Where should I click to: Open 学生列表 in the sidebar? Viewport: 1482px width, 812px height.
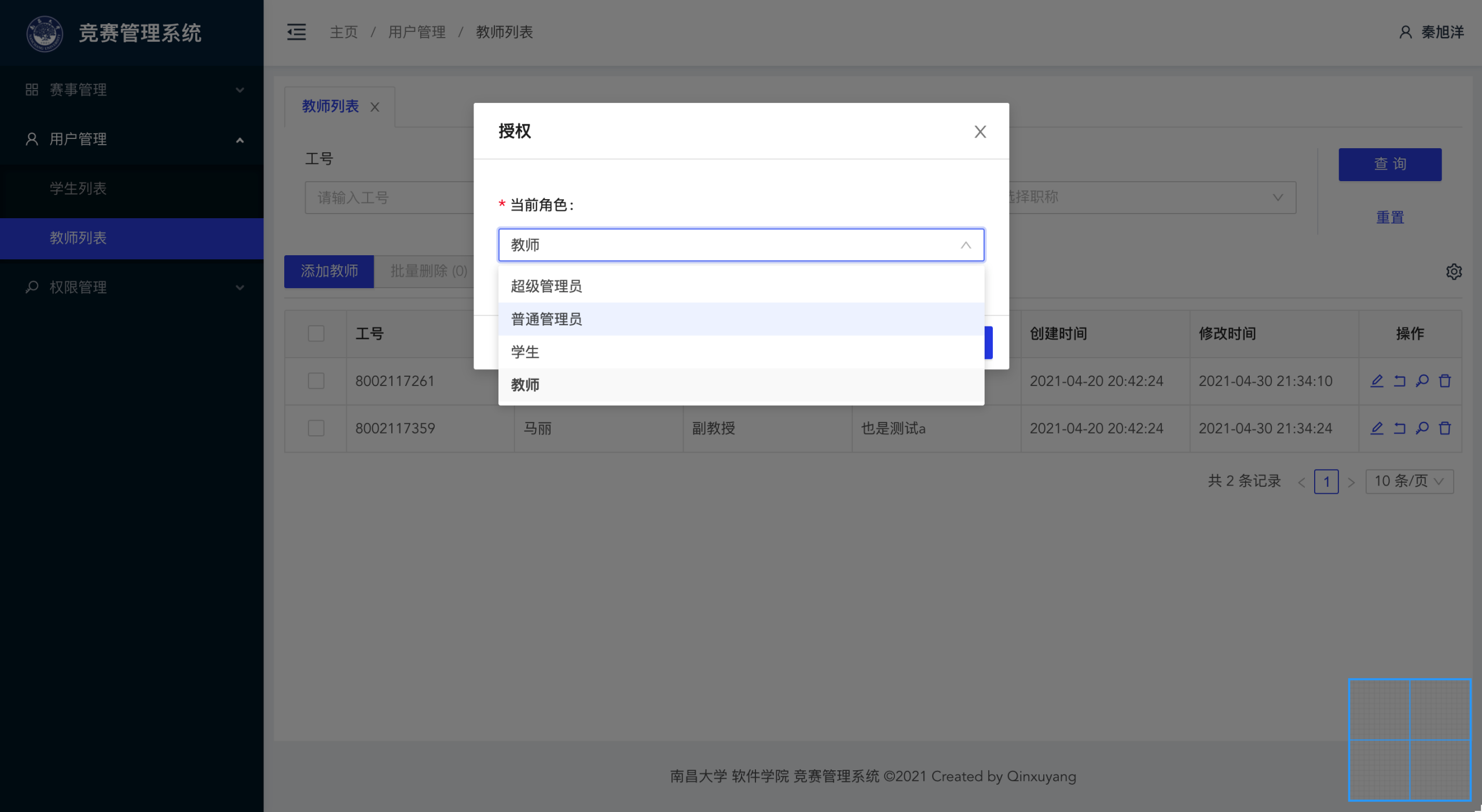[x=78, y=188]
